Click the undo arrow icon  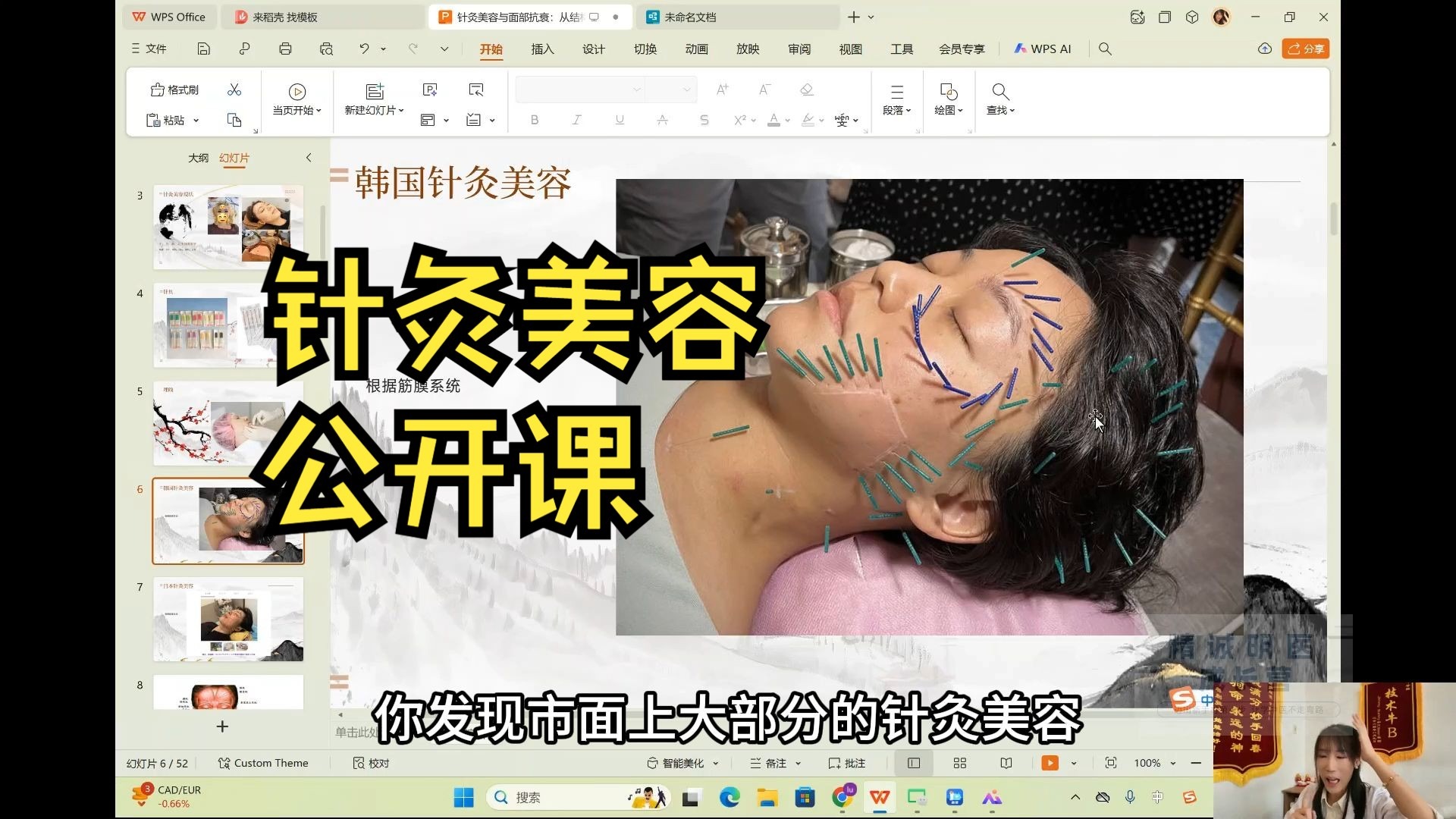[364, 49]
